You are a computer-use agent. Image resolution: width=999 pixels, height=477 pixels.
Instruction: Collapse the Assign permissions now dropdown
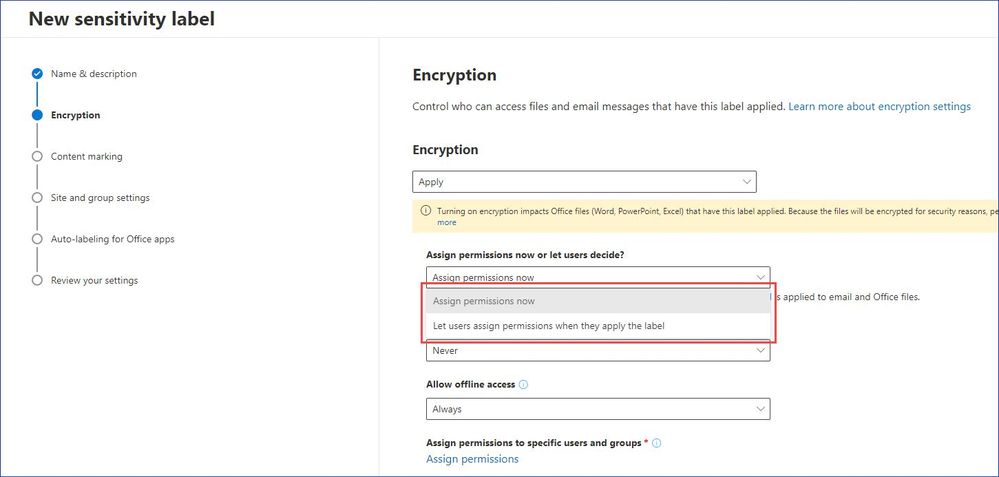(598, 277)
